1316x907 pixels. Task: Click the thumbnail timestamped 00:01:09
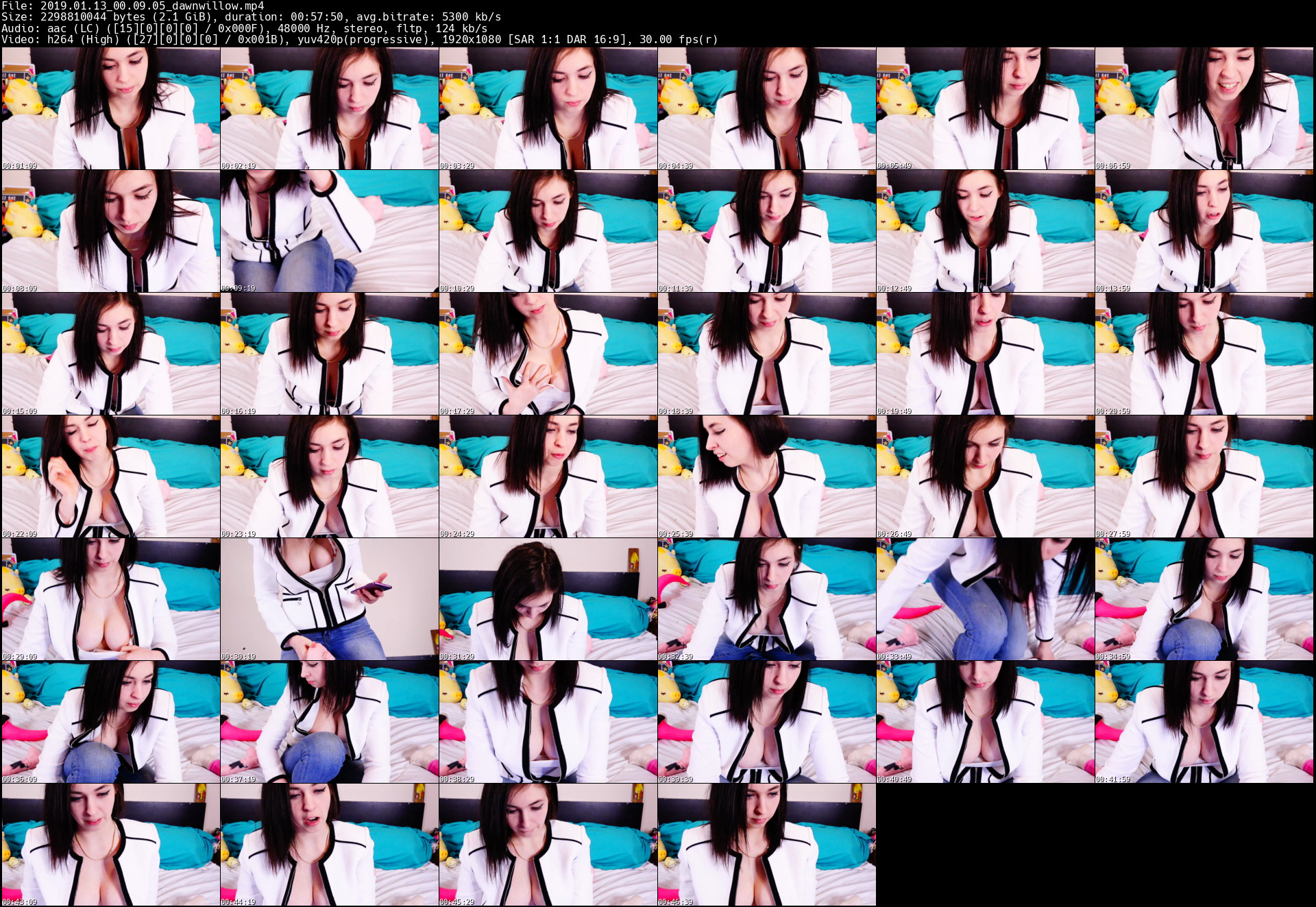(x=110, y=108)
